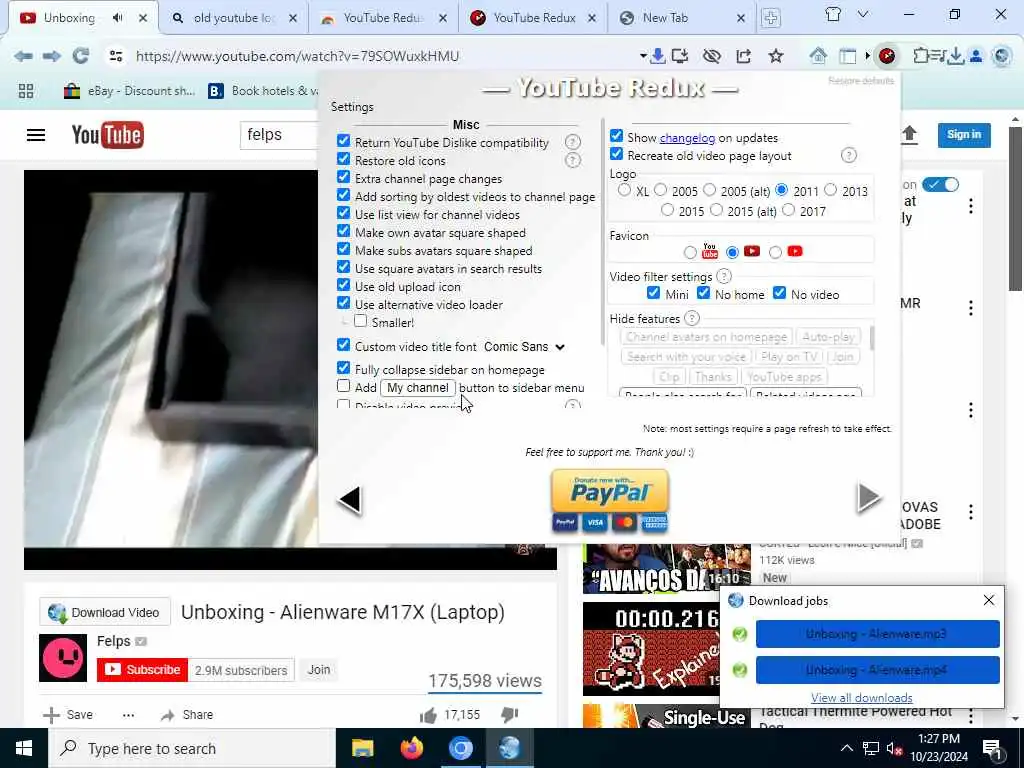The height and width of the screenshot is (768, 1024).
Task: Click the YouTube upload arrow icon
Action: tap(909, 135)
